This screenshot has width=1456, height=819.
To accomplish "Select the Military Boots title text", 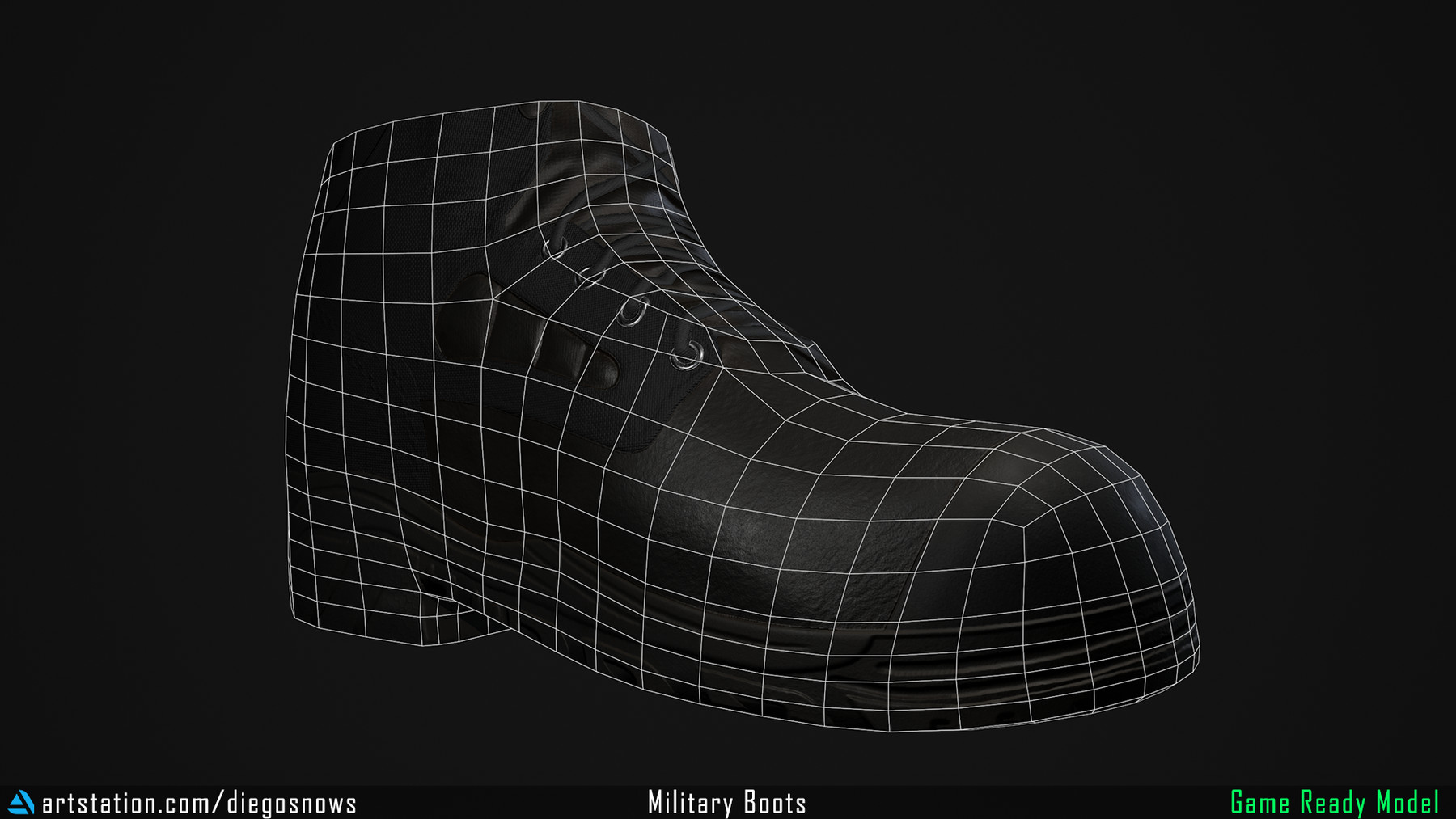I will (727, 803).
